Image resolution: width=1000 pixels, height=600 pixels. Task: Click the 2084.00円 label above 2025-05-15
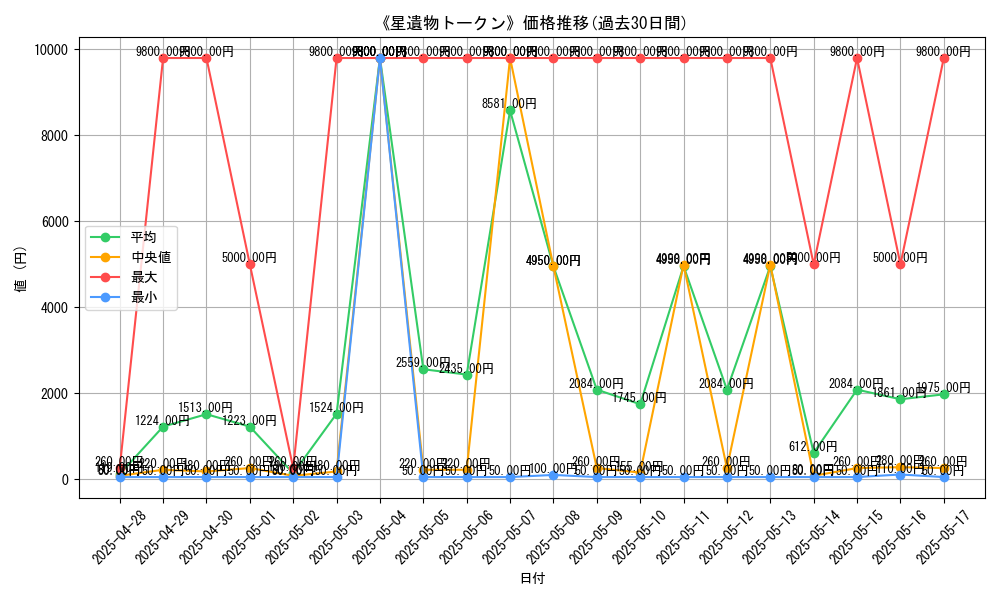[857, 383]
